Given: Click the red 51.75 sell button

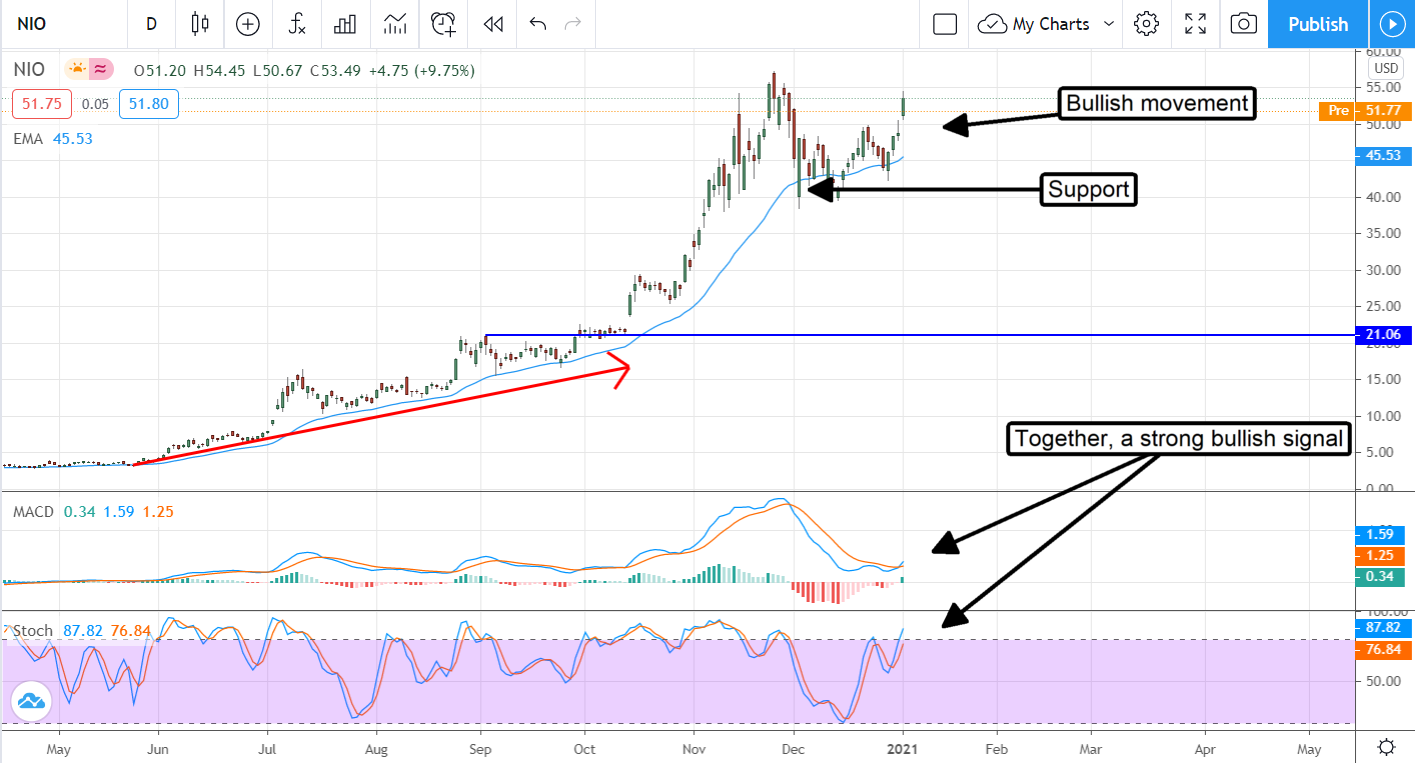Looking at the screenshot, I should click(x=42, y=104).
